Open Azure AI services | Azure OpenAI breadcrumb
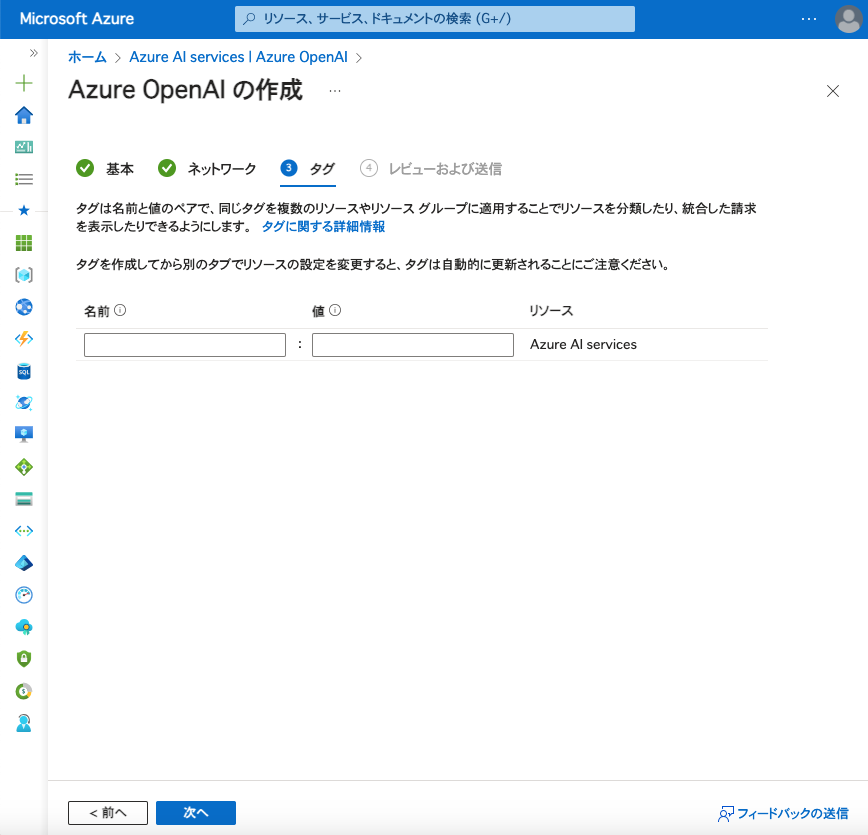The image size is (868, 835). pyautogui.click(x=239, y=57)
